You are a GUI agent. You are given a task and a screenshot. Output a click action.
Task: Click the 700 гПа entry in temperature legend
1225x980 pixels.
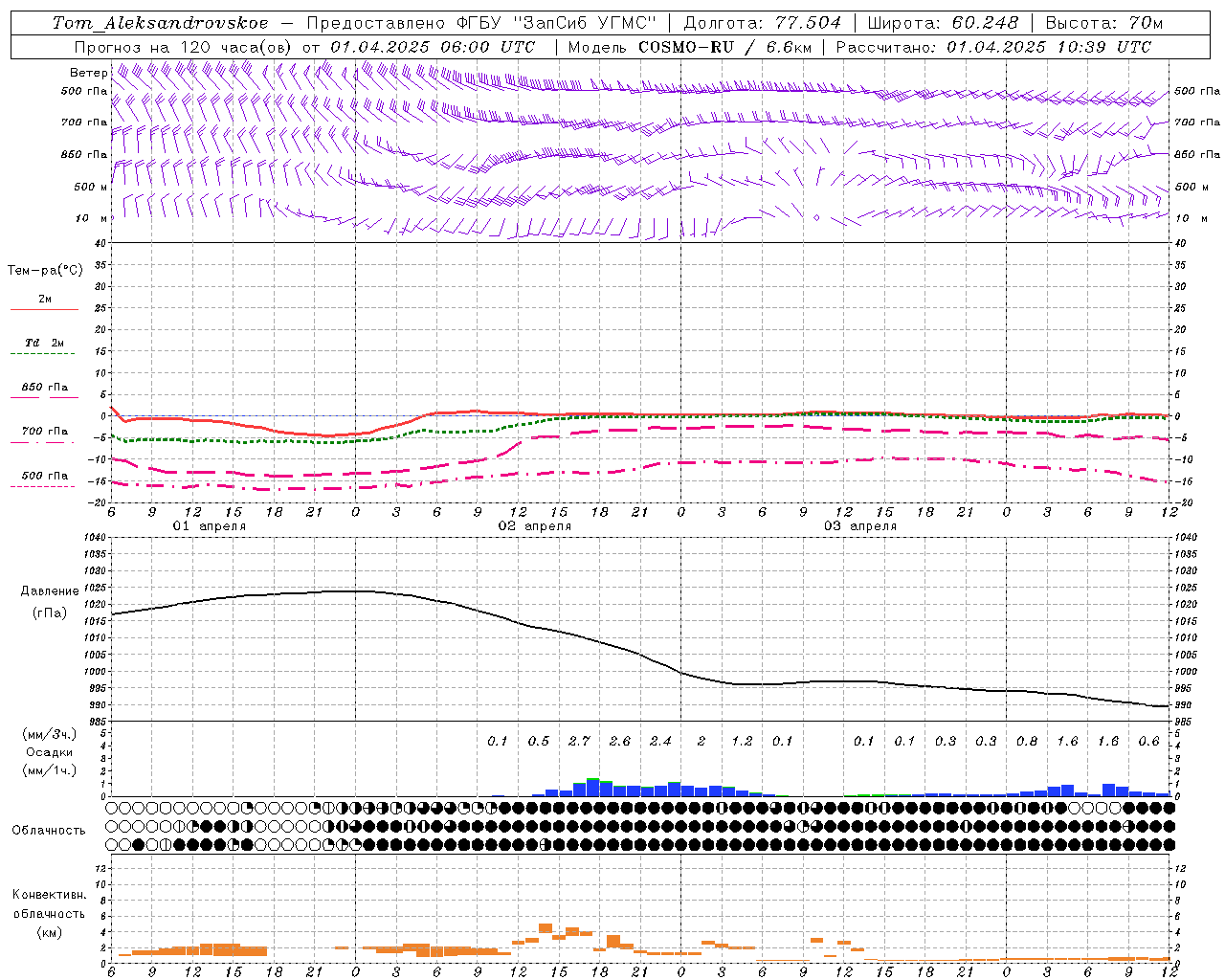(x=45, y=432)
